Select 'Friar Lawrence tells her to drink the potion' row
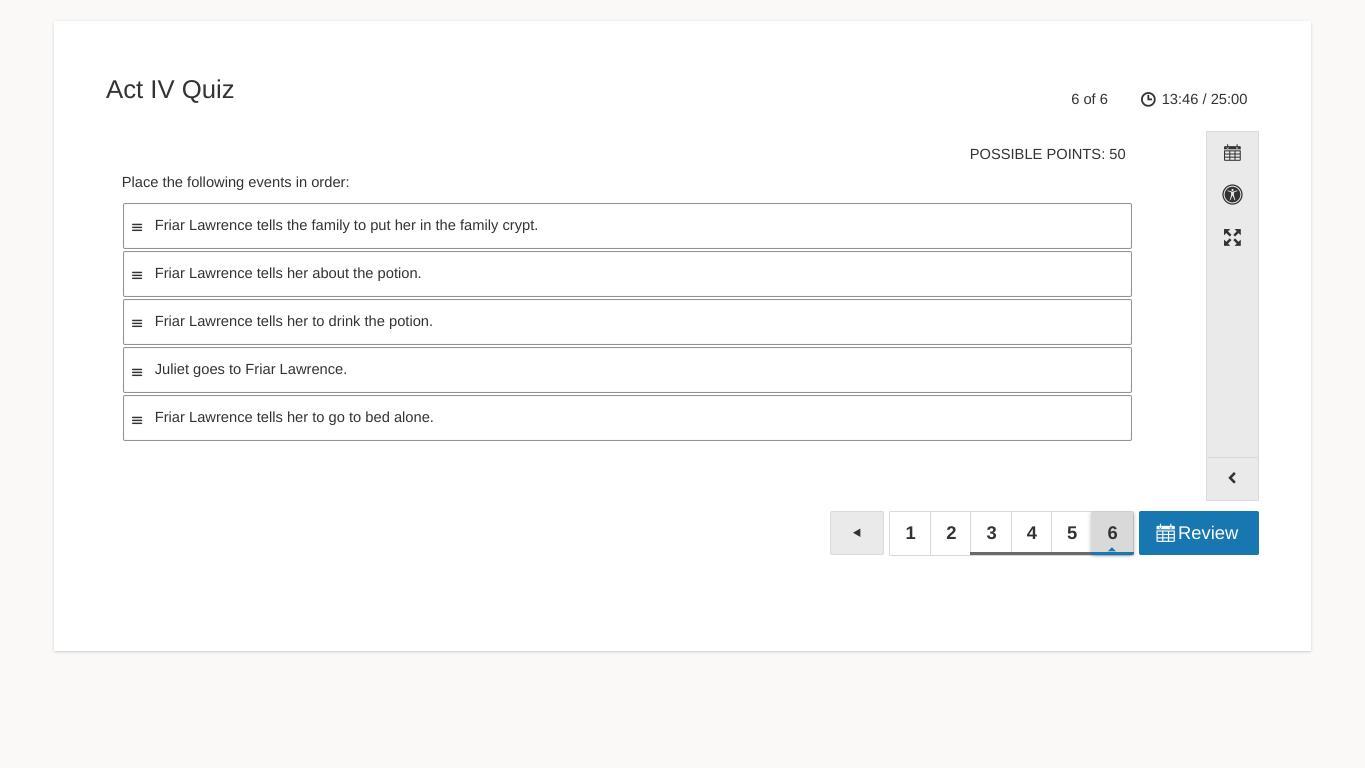 627,322
